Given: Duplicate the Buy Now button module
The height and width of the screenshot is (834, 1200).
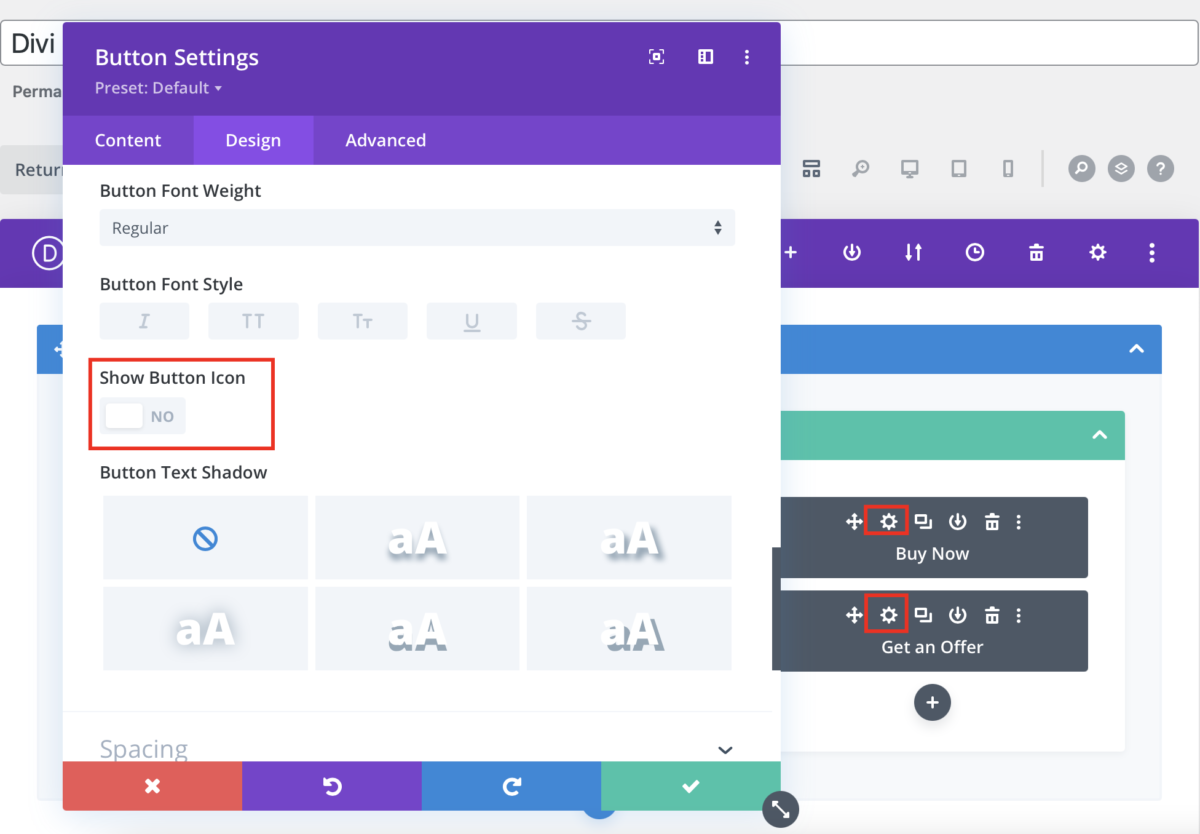Looking at the screenshot, I should (922, 521).
